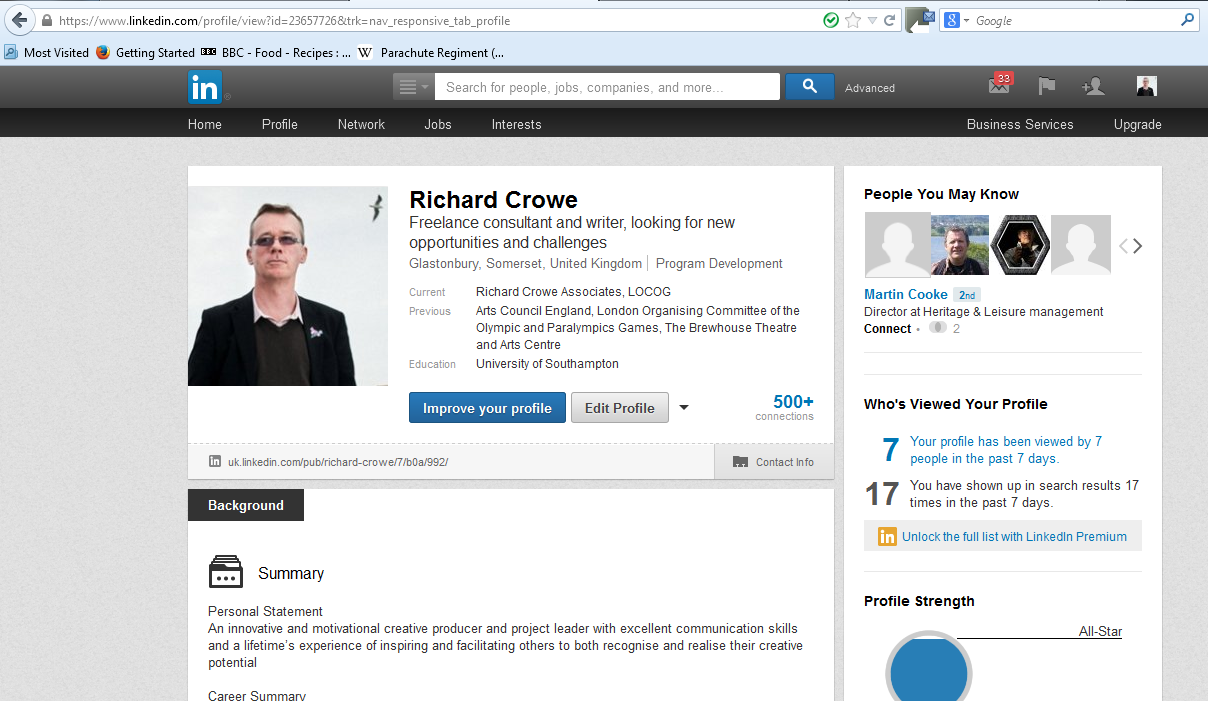Open the Contact Info section
The width and height of the screenshot is (1208, 701).
pos(774,462)
